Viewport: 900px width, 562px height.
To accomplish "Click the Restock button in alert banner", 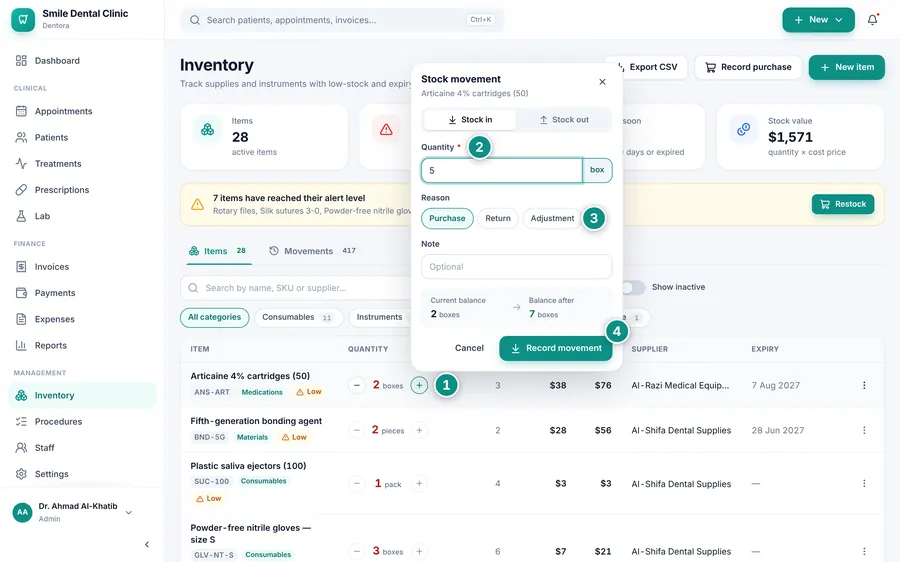I will tap(843, 204).
